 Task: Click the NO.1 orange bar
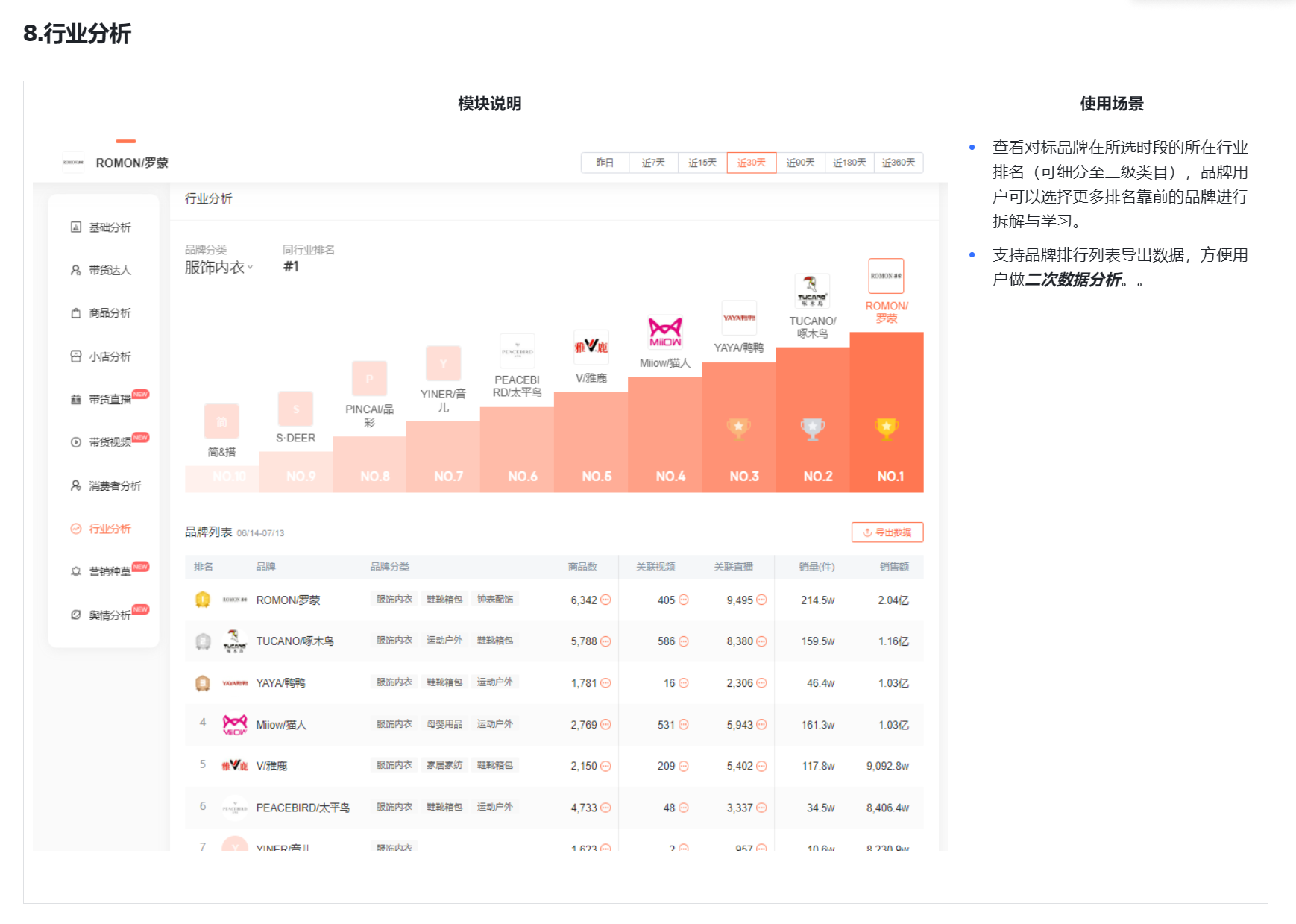click(887, 412)
